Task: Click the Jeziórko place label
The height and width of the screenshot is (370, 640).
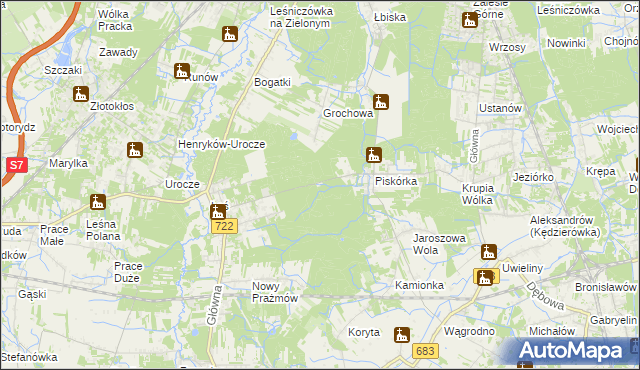Action: coord(533,177)
